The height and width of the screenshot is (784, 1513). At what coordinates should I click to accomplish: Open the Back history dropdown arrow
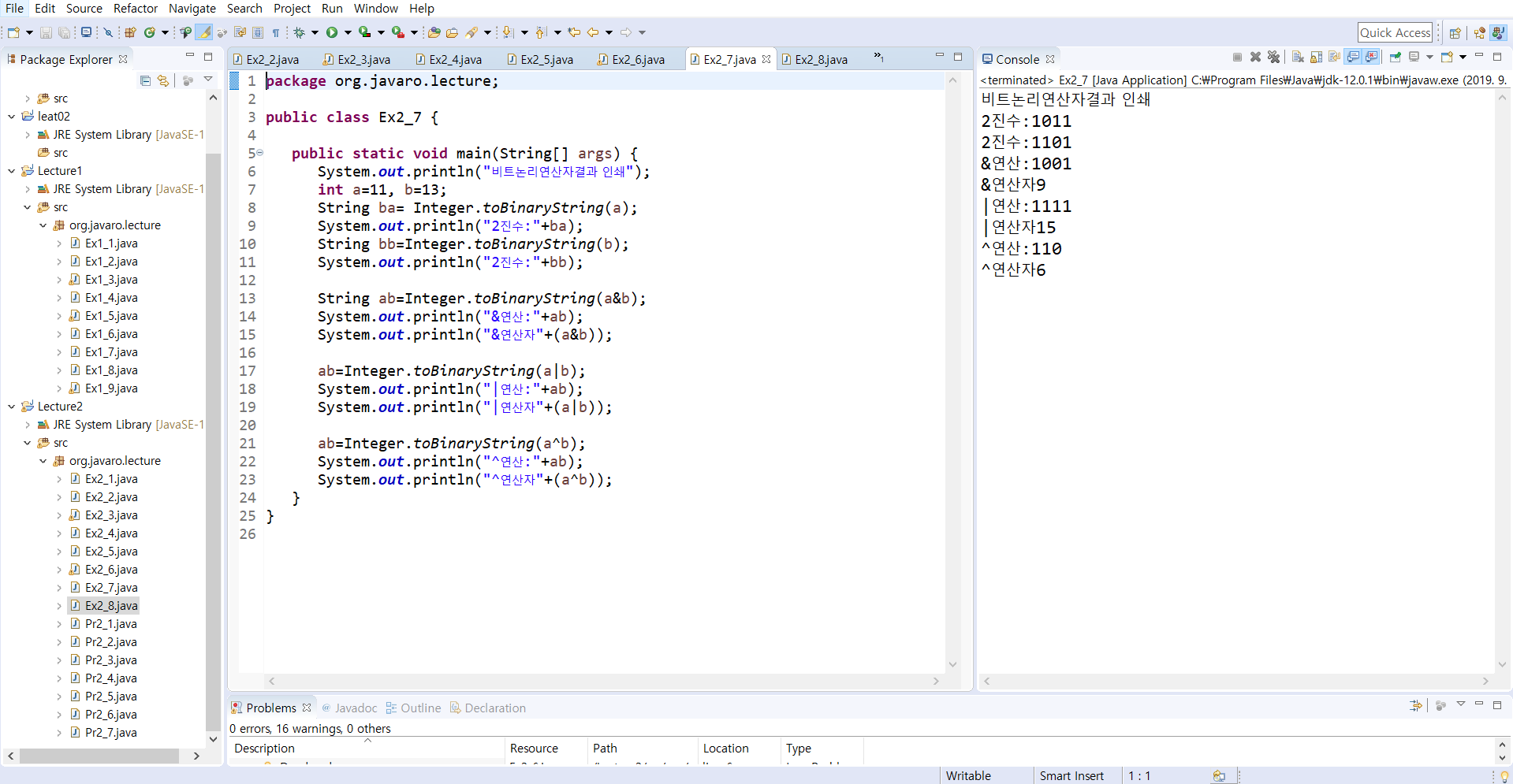point(609,32)
